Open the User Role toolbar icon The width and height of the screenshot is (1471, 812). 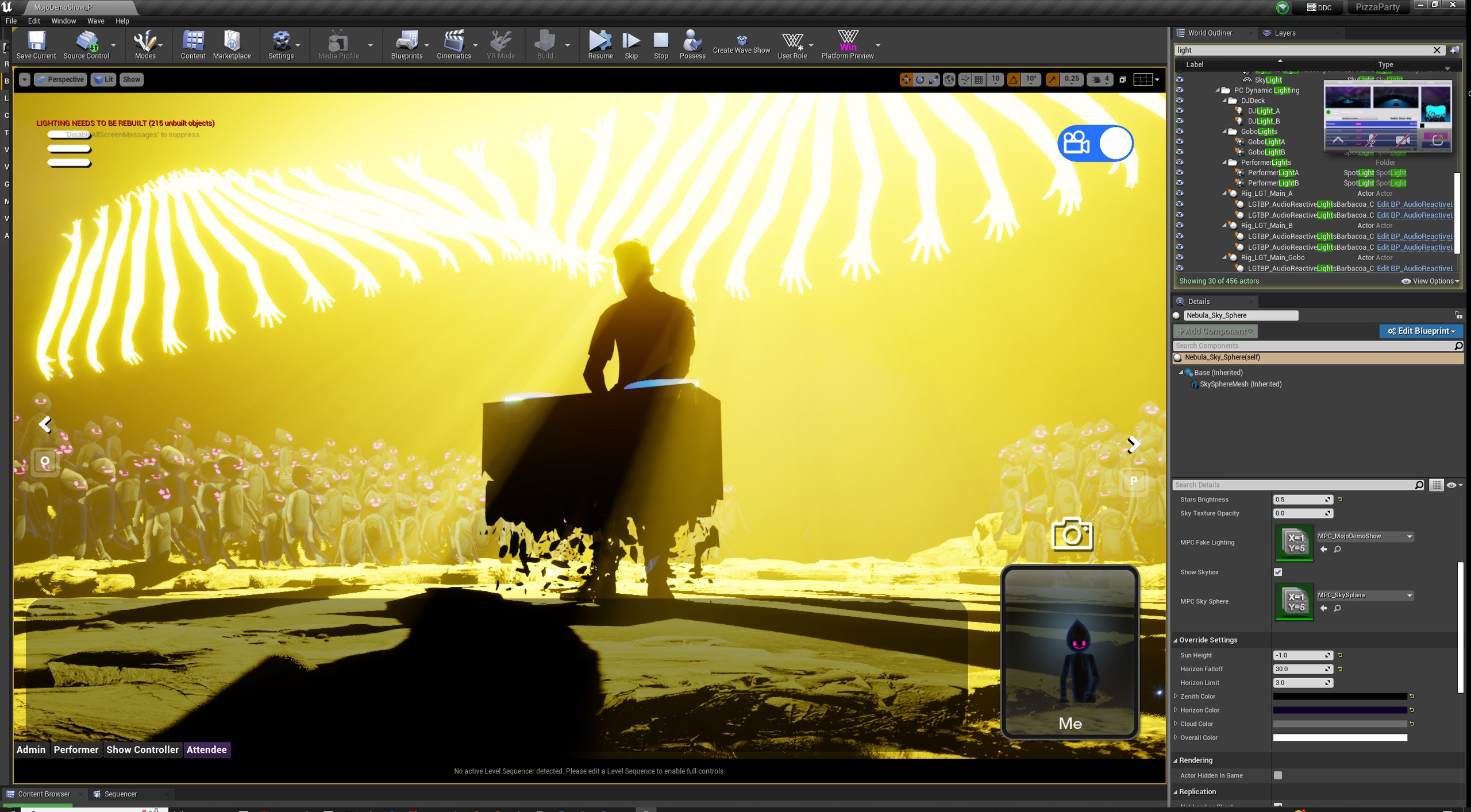coord(792,45)
